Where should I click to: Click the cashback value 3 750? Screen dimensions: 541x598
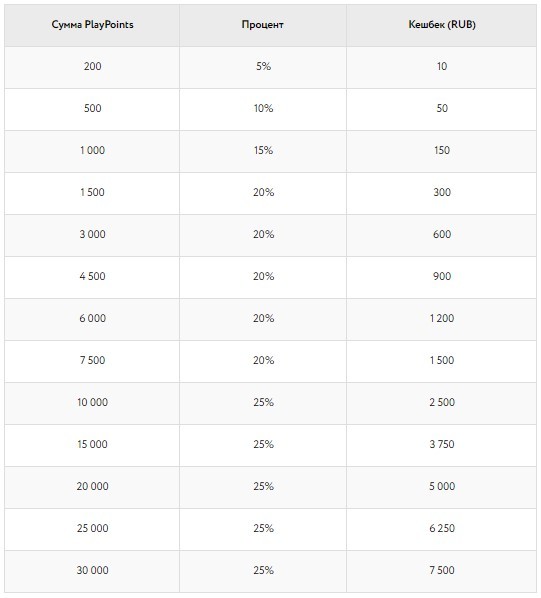[442, 444]
